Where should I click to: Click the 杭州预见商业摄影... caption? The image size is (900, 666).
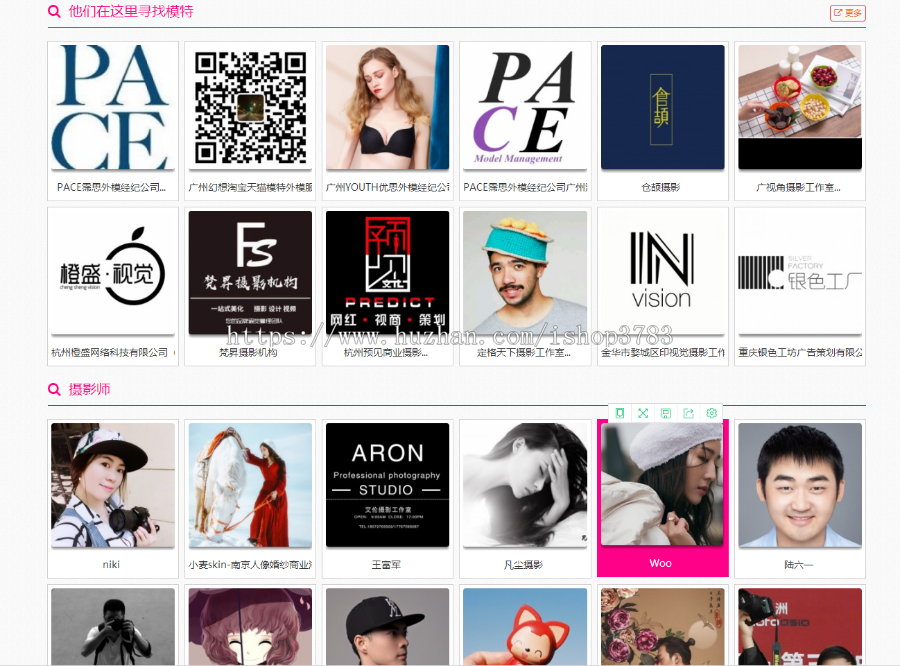pyautogui.click(x=386, y=353)
